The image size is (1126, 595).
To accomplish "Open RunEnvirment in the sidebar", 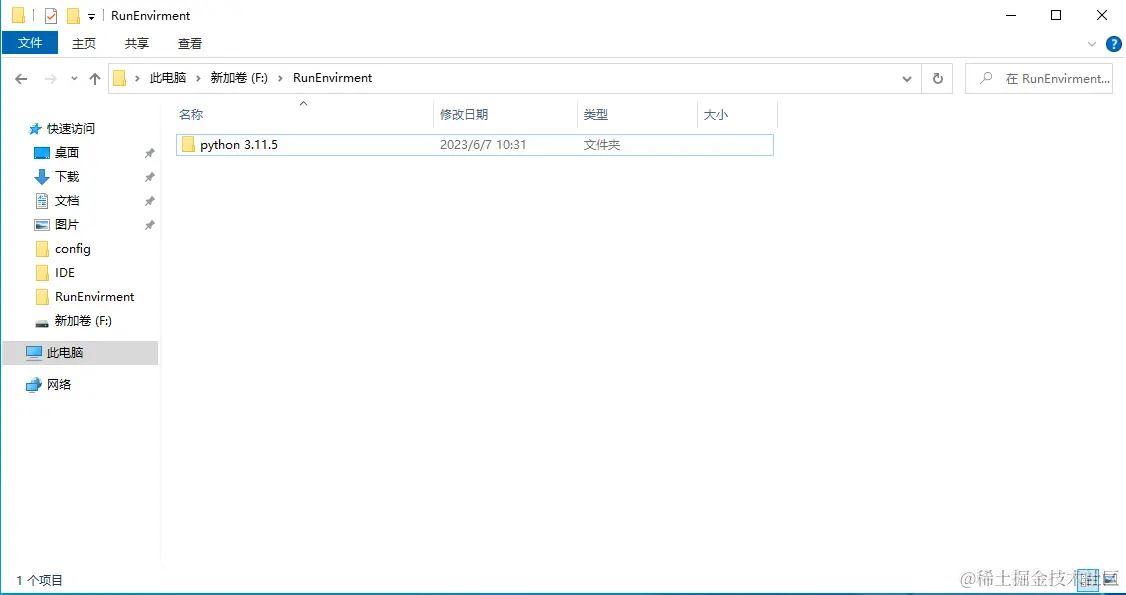I will point(94,296).
